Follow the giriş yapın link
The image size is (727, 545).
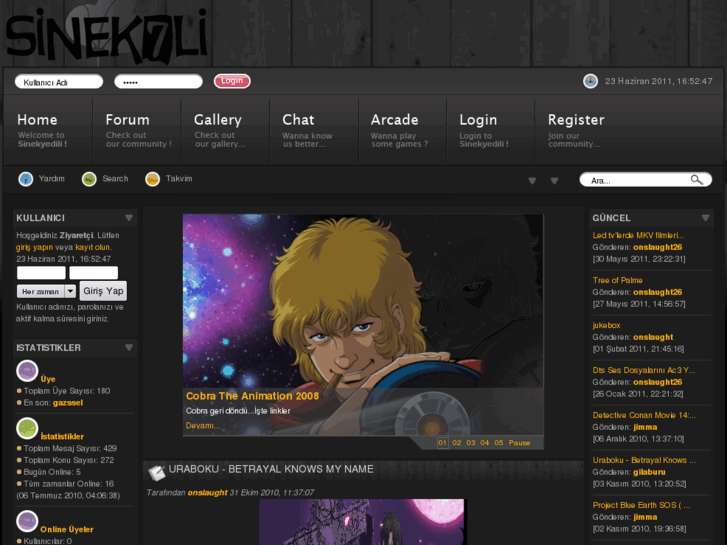(34, 247)
